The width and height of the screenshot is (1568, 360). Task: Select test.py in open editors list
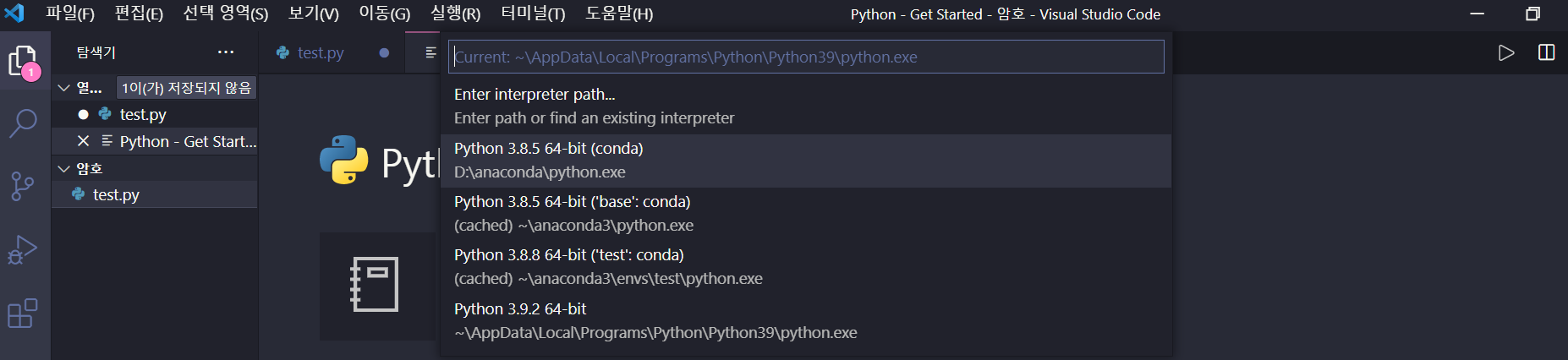pos(155,114)
